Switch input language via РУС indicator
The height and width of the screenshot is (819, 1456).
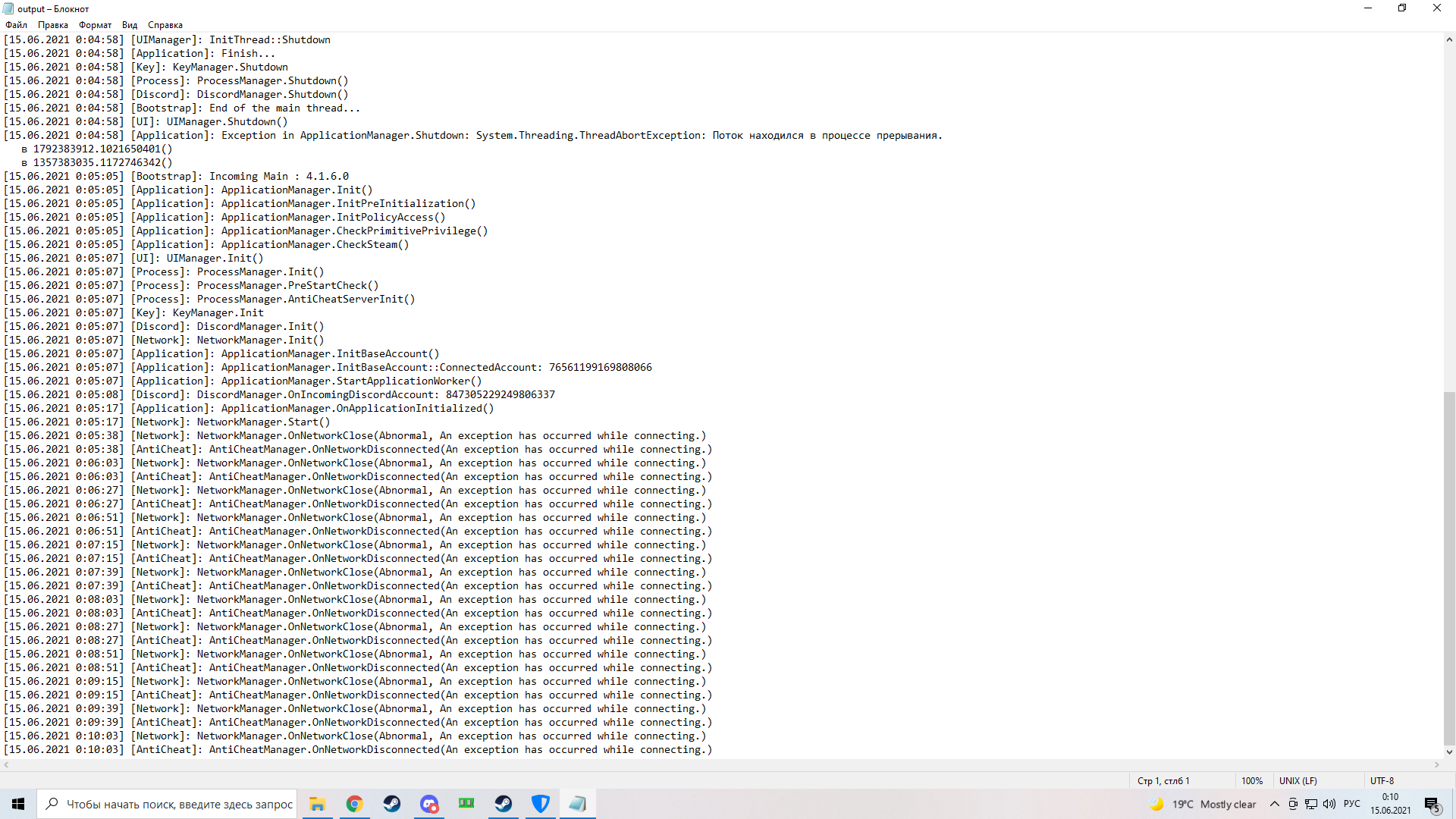(x=1352, y=804)
